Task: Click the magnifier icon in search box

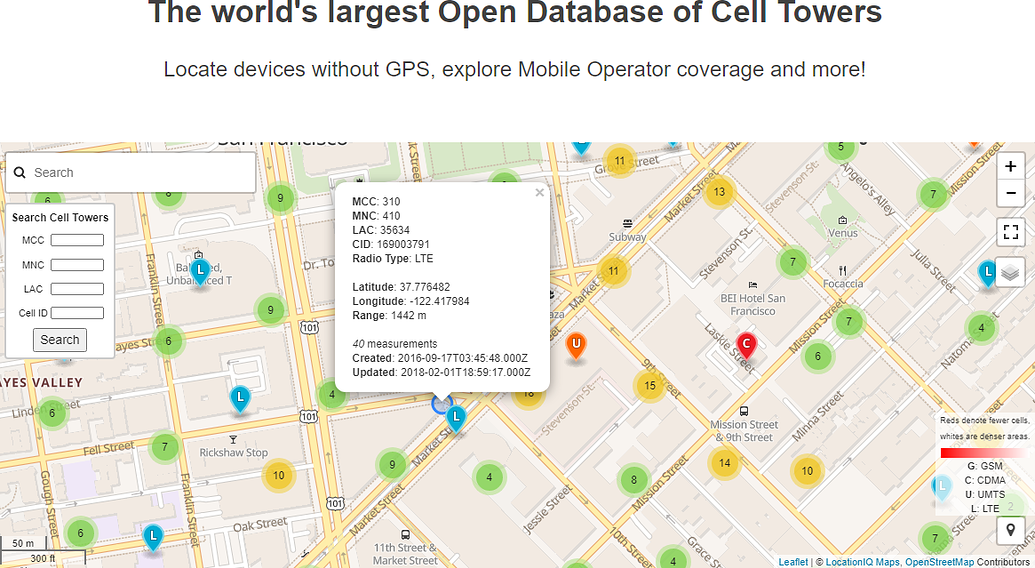Action: (x=20, y=172)
